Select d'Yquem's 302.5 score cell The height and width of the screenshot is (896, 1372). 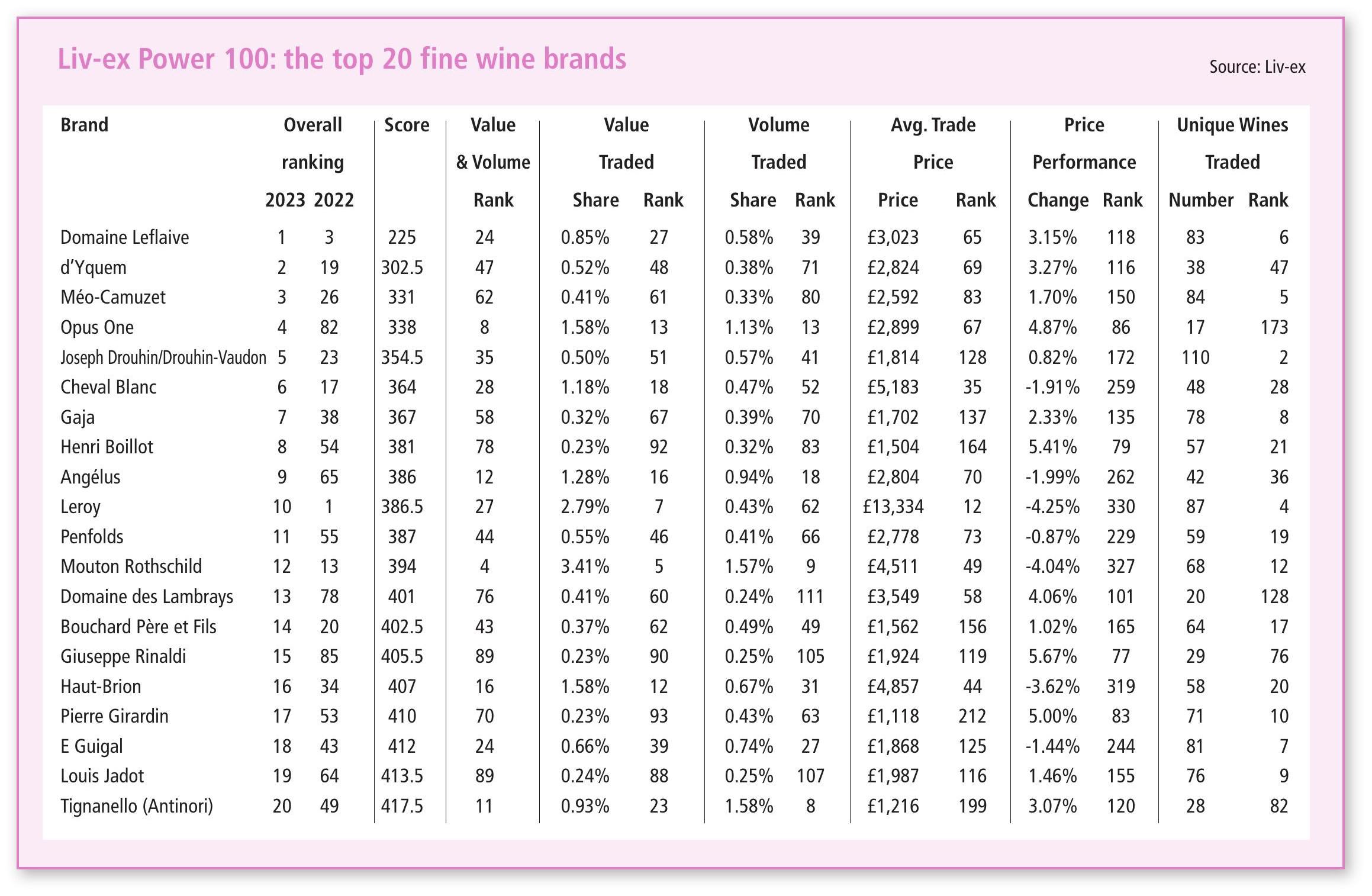pyautogui.click(x=402, y=267)
